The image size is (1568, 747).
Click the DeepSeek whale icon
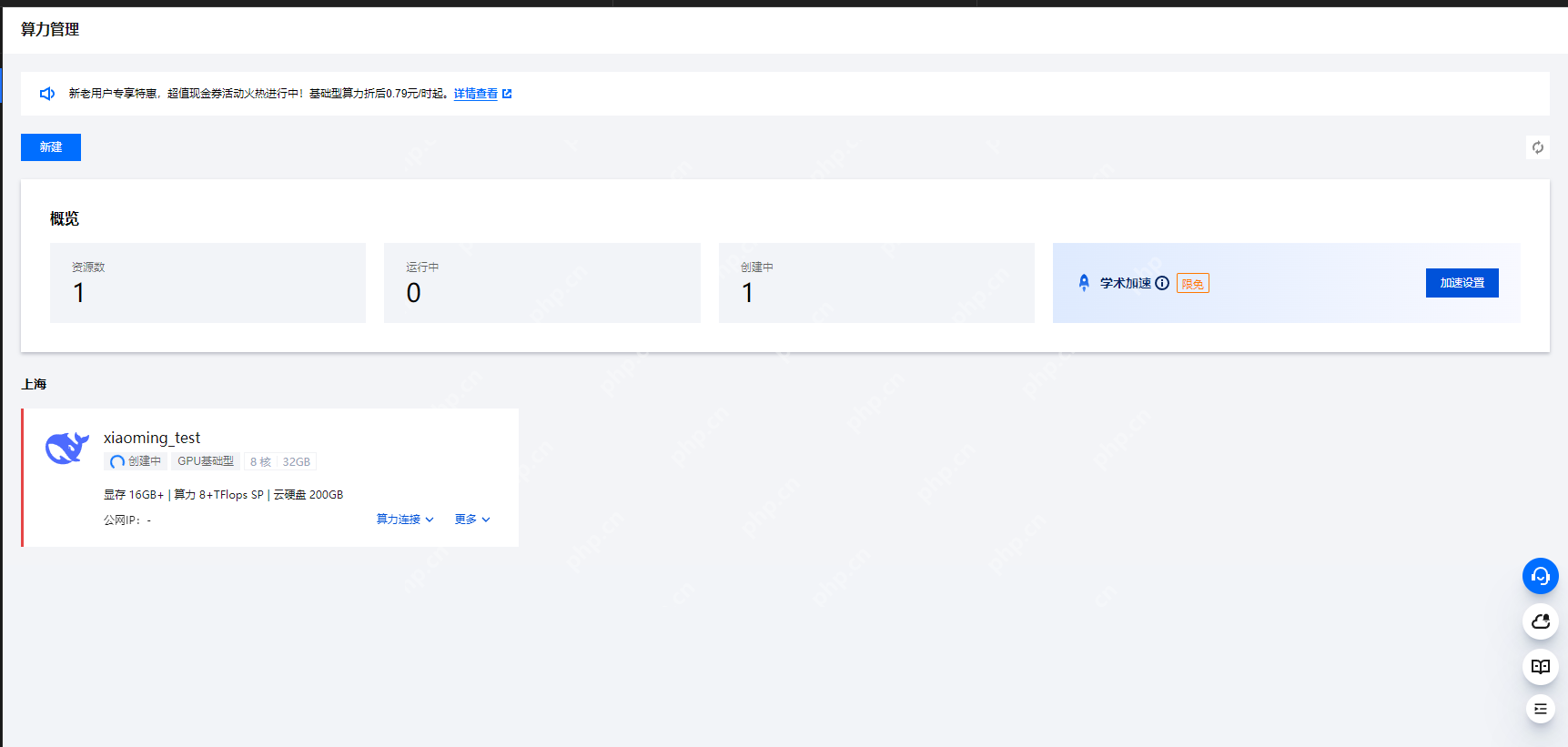point(67,448)
